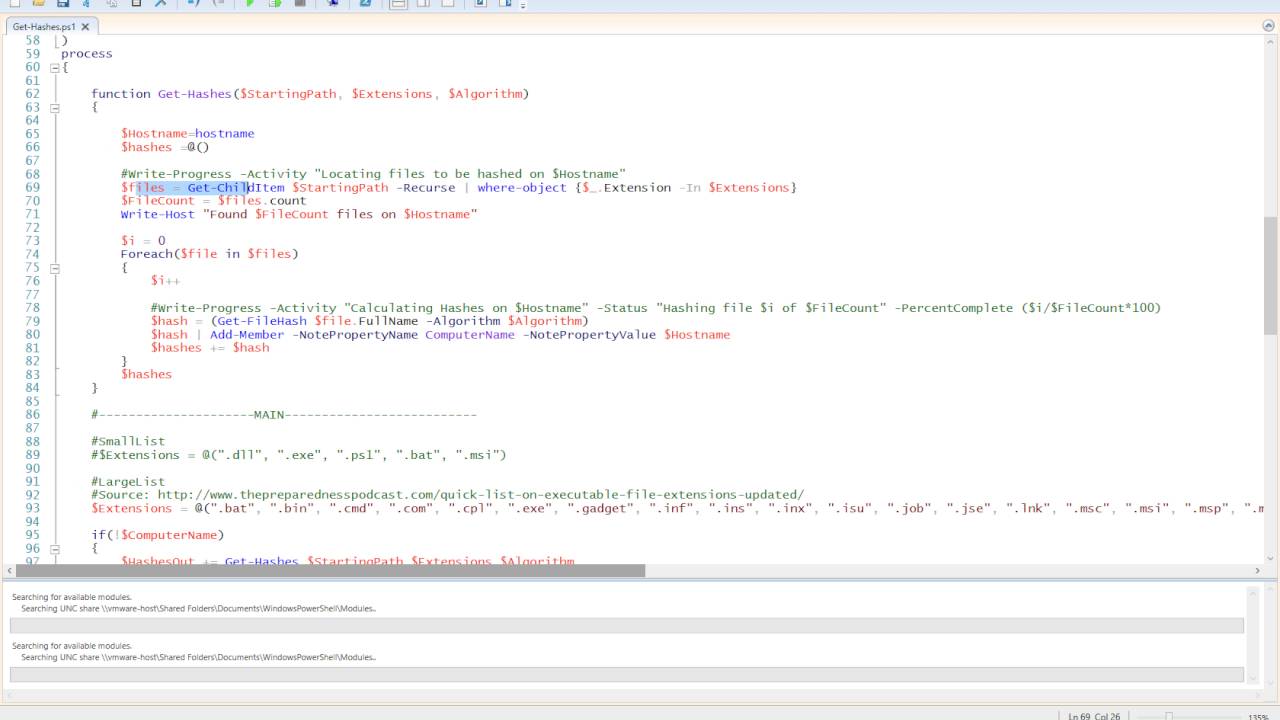This screenshot has width=1280, height=720.
Task: Click the Save script toolbar icon
Action: [x=62, y=4]
